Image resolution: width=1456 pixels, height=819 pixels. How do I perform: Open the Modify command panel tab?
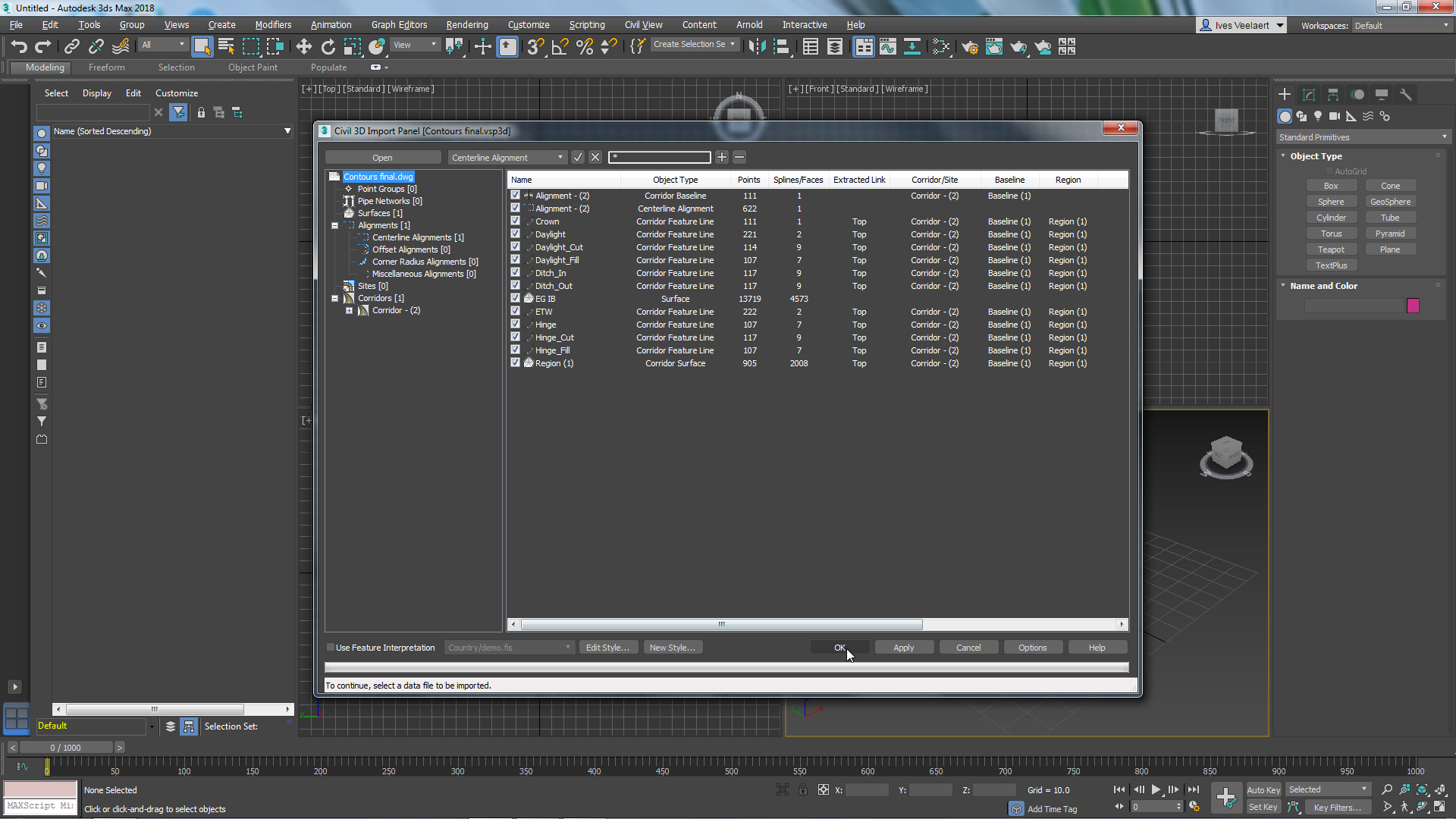[x=1309, y=95]
